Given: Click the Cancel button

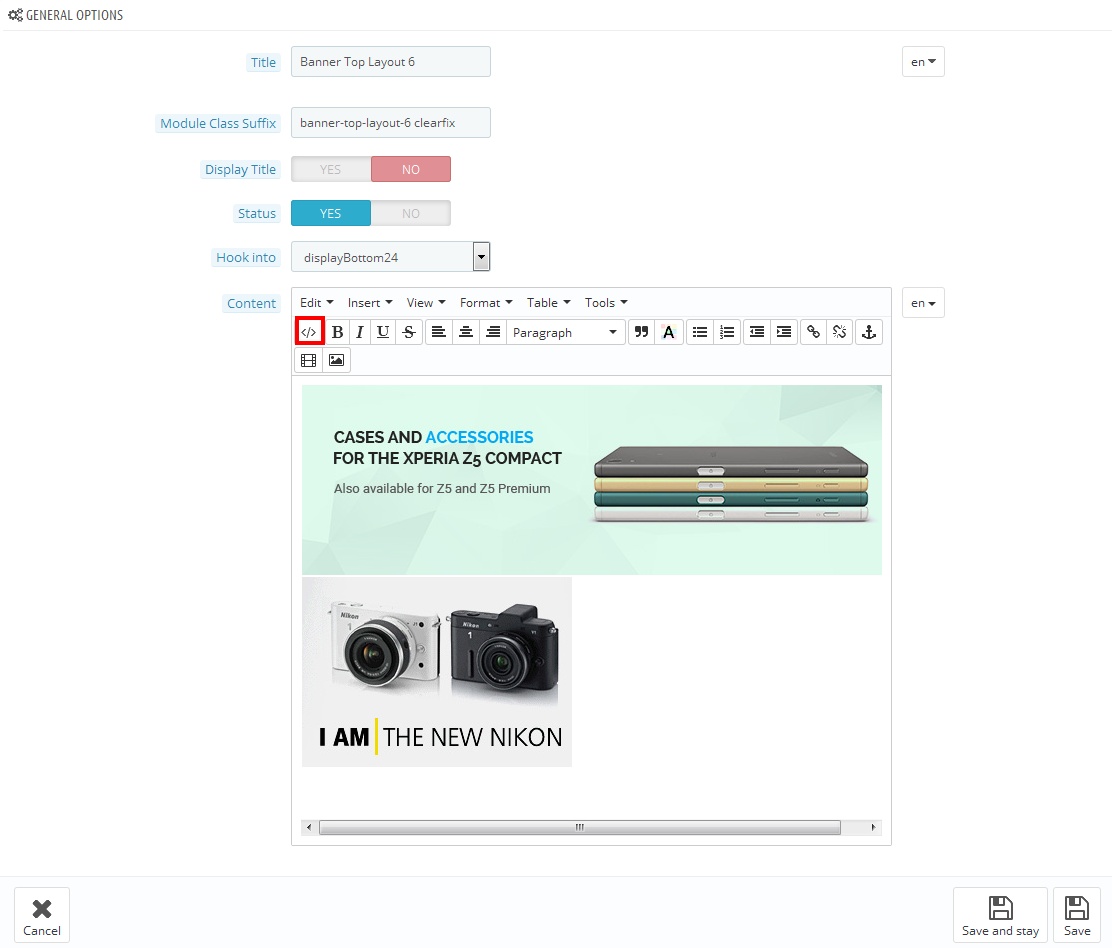Looking at the screenshot, I should point(42,915).
